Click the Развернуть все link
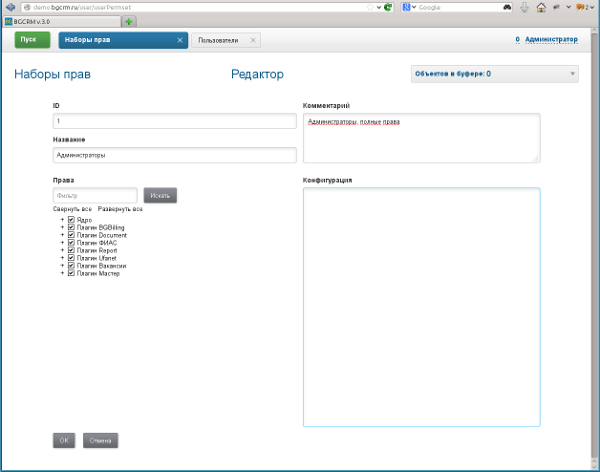Image resolution: width=600 pixels, height=472 pixels. tap(120, 209)
